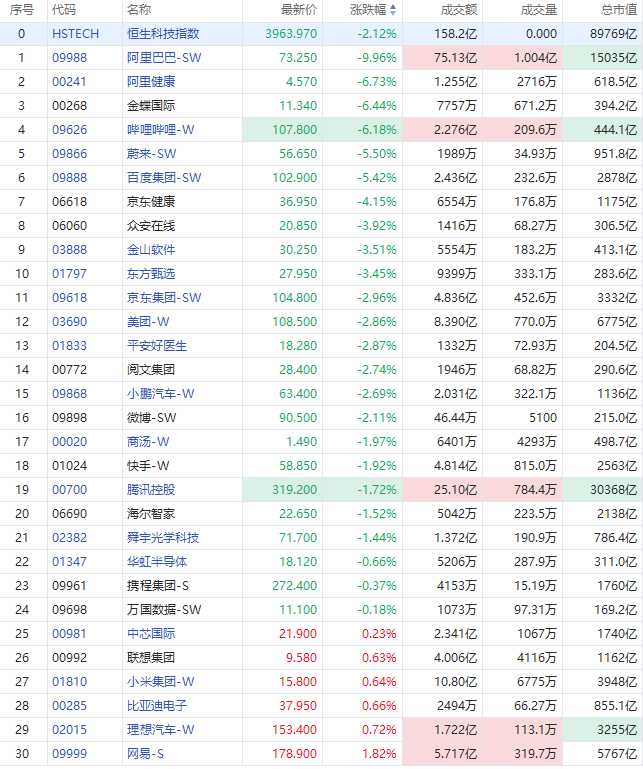The width and height of the screenshot is (643, 769).
Task: Click the 恒生科技指数 index name
Action: click(x=163, y=34)
